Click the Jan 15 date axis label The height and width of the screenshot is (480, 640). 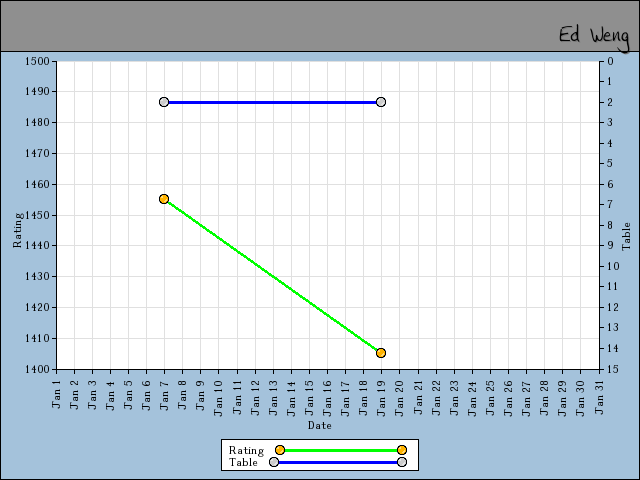(x=309, y=398)
